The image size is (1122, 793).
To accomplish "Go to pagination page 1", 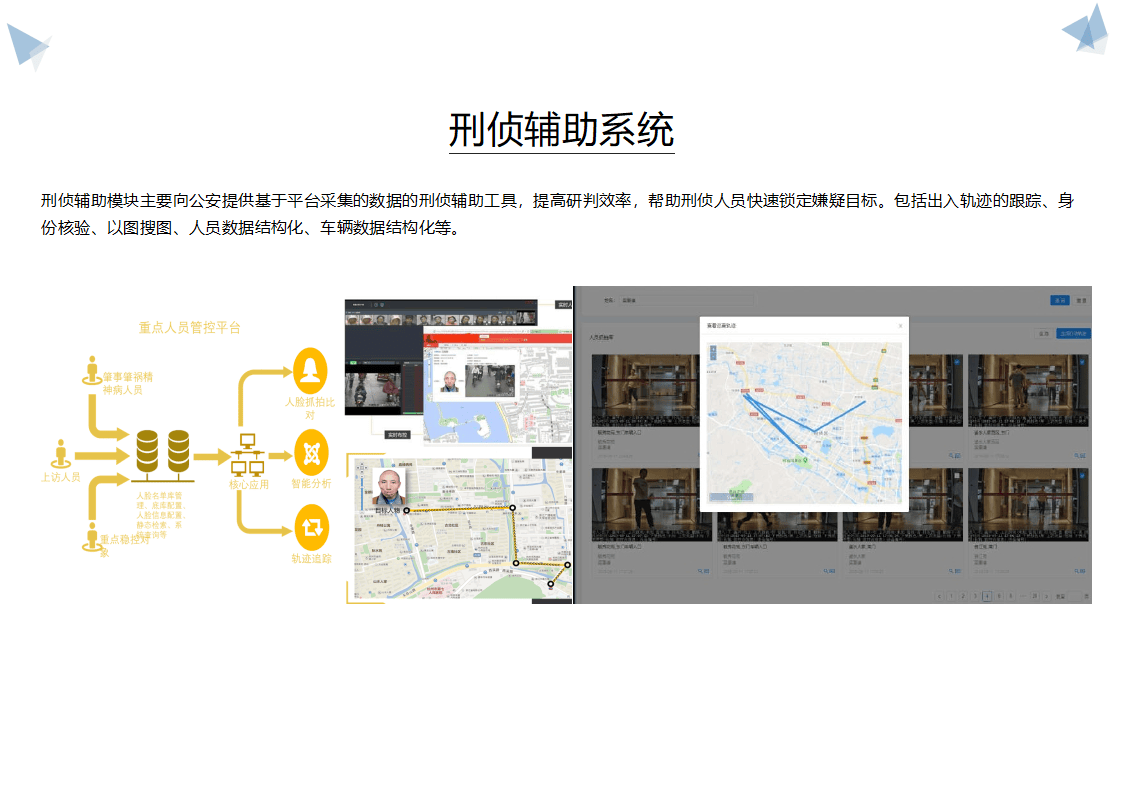I will (951, 596).
